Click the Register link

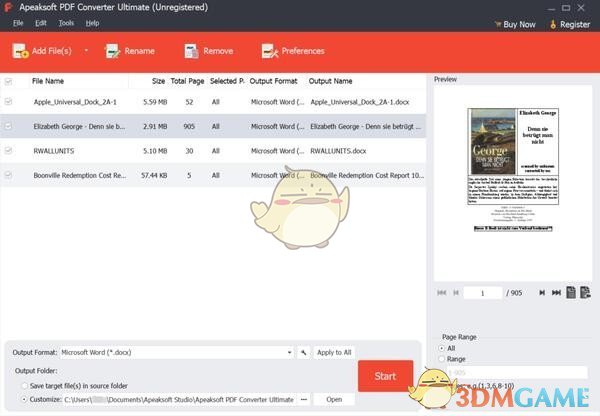[575, 24]
